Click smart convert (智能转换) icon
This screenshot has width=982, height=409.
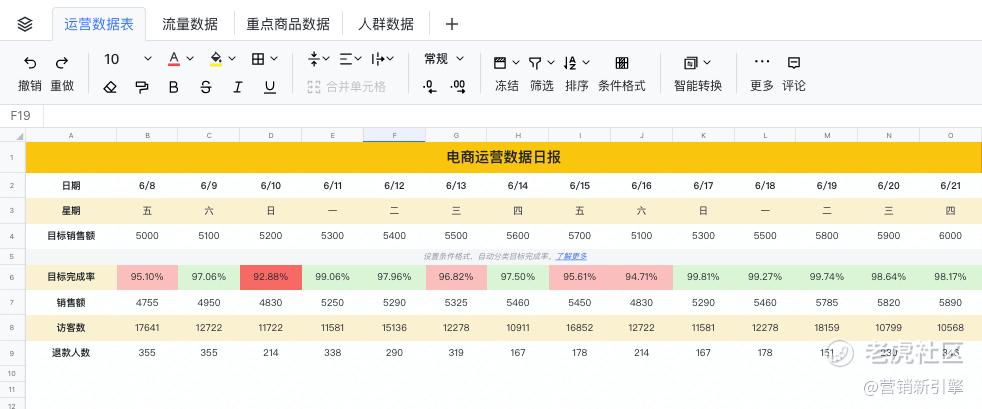[690, 63]
